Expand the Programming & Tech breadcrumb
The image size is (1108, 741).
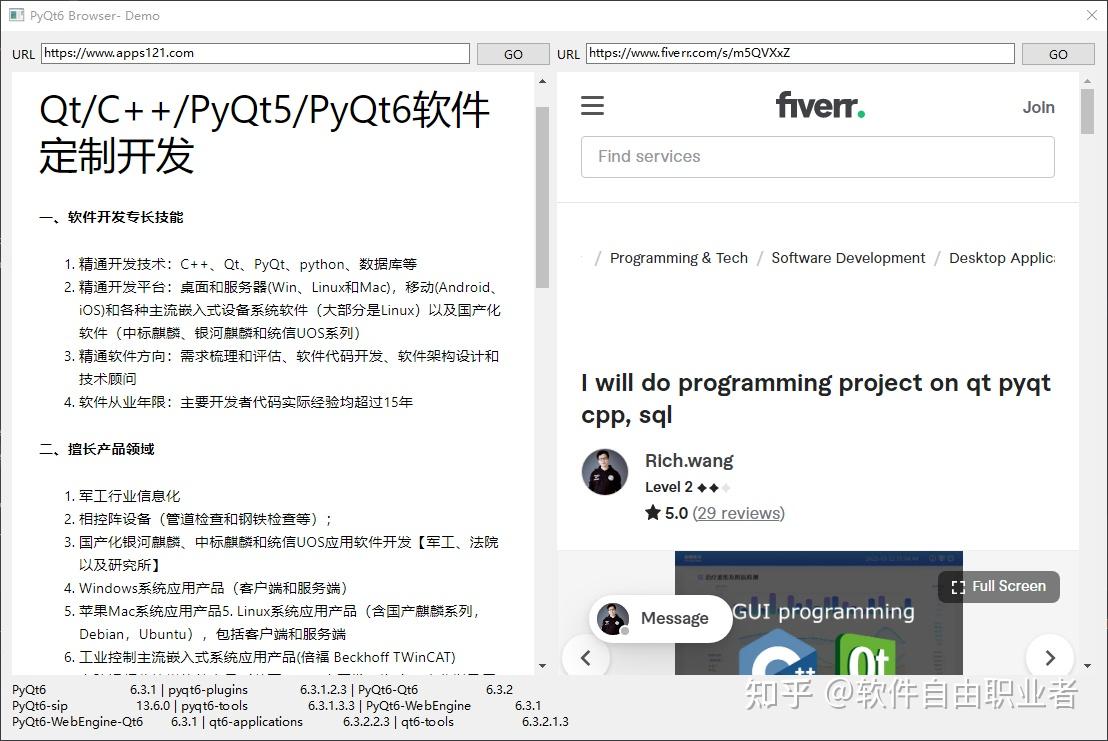[678, 258]
